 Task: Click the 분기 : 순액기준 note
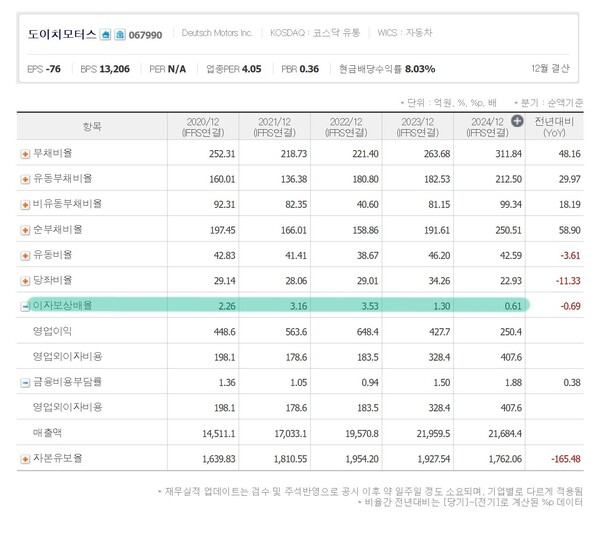(x=549, y=103)
